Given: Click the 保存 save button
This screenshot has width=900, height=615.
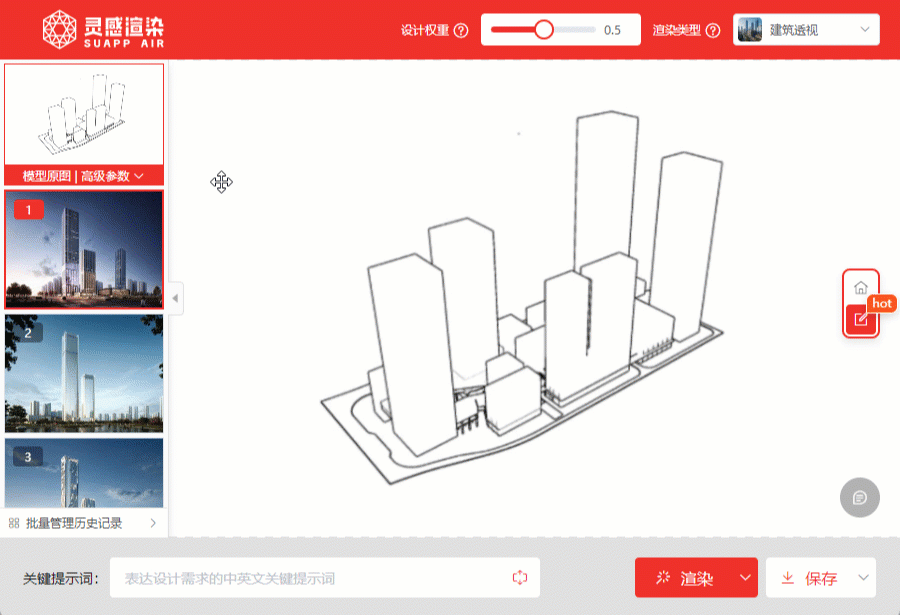Looking at the screenshot, I should coord(809,578).
